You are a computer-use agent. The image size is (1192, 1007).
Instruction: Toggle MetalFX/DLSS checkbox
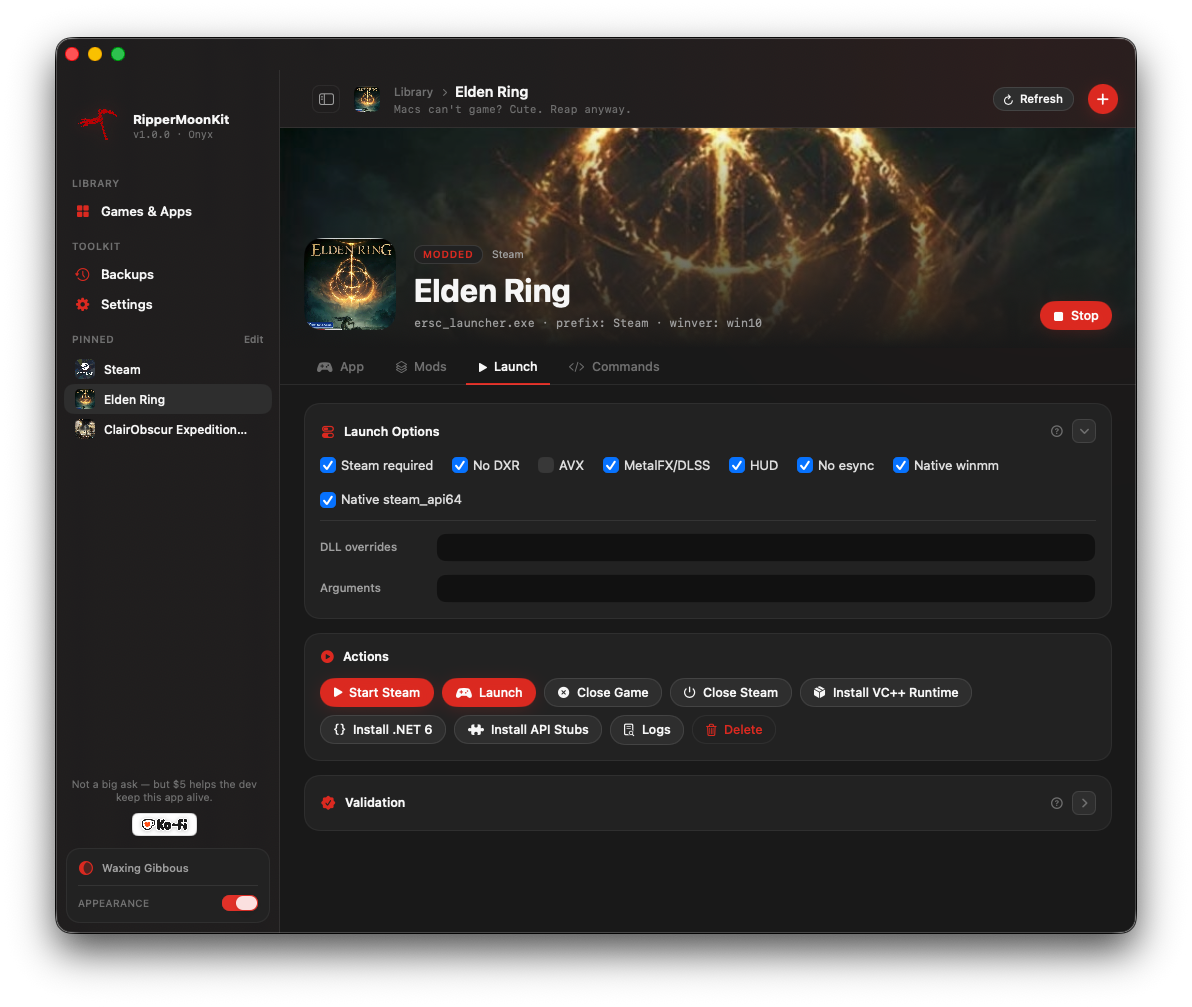610,465
